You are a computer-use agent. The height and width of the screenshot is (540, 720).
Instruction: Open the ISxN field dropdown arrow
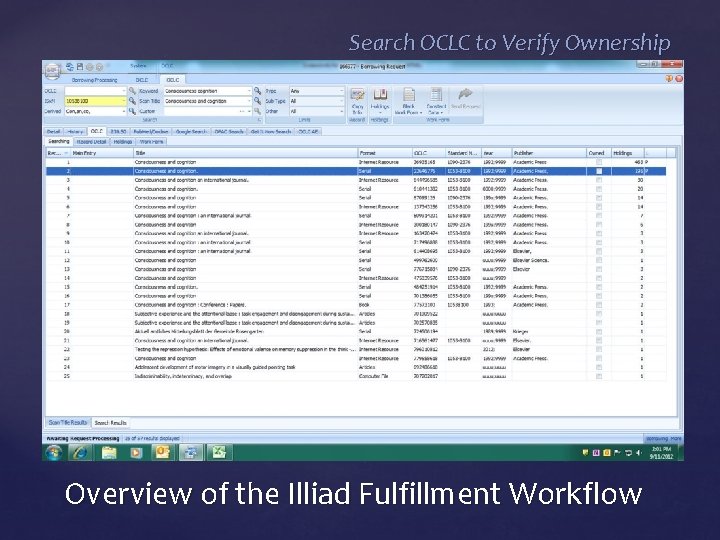(124, 101)
